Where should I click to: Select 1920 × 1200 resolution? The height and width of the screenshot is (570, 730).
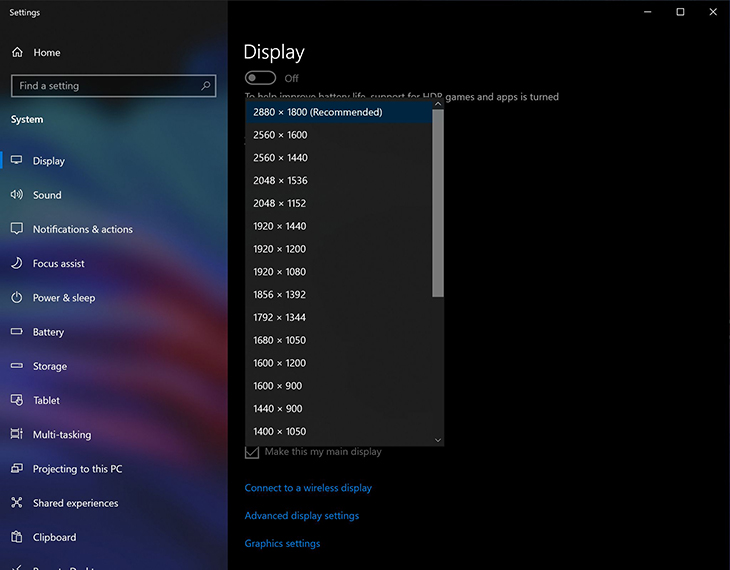(339, 249)
